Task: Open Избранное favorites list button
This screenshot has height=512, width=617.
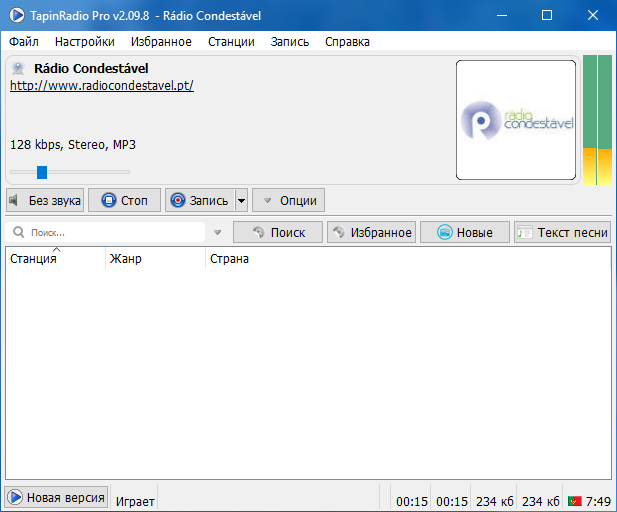Action: coord(371,232)
